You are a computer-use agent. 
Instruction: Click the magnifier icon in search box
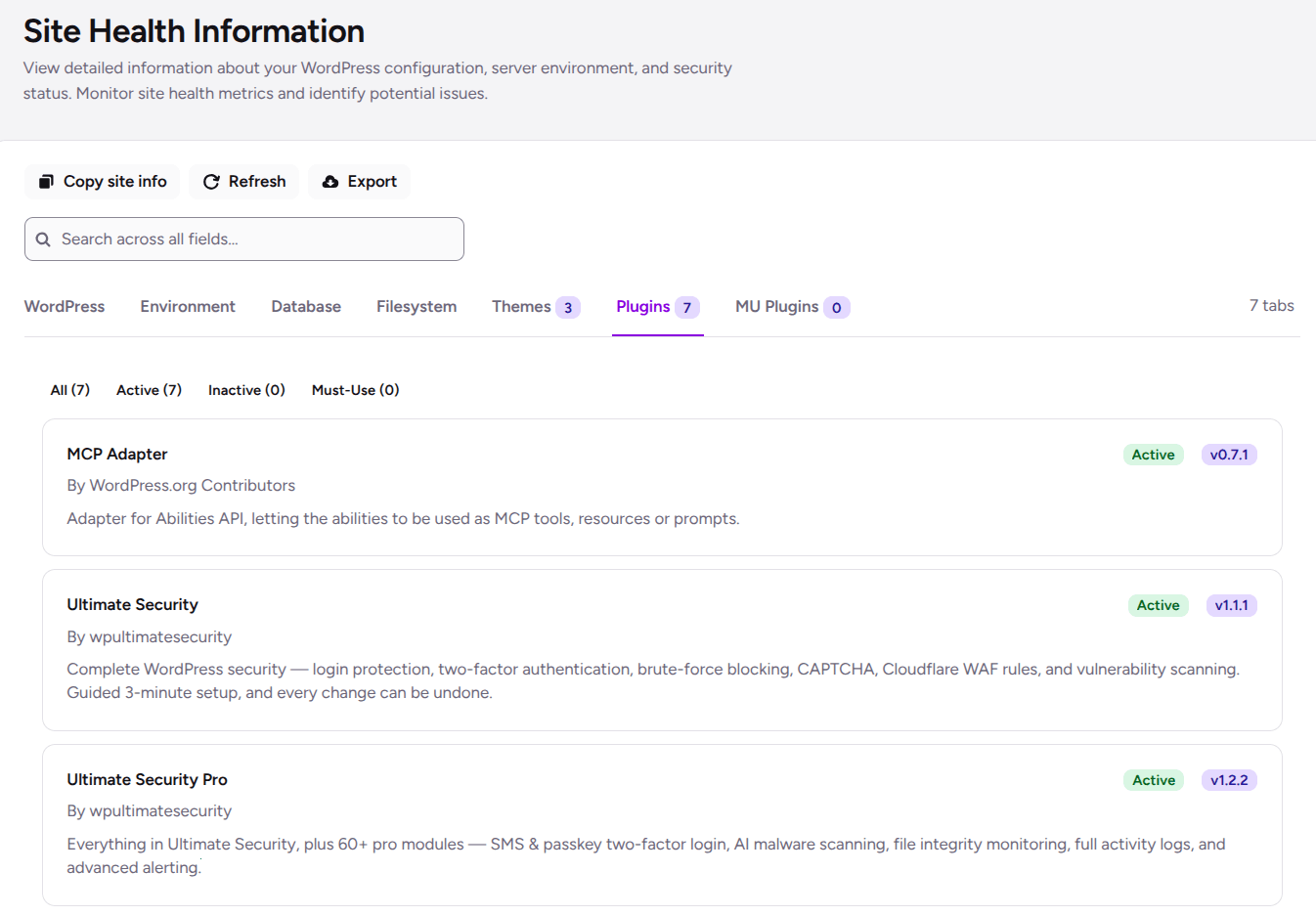point(43,240)
